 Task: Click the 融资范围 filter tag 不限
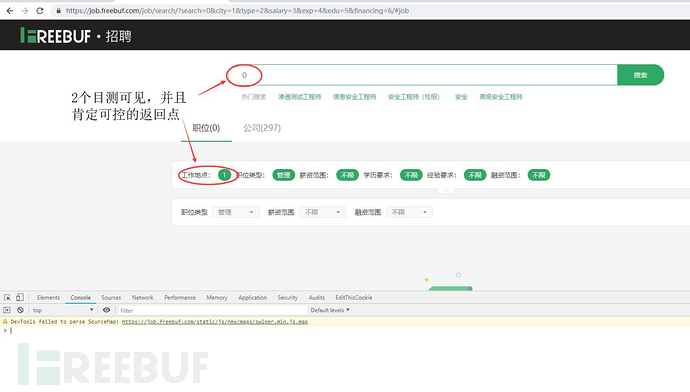539,175
